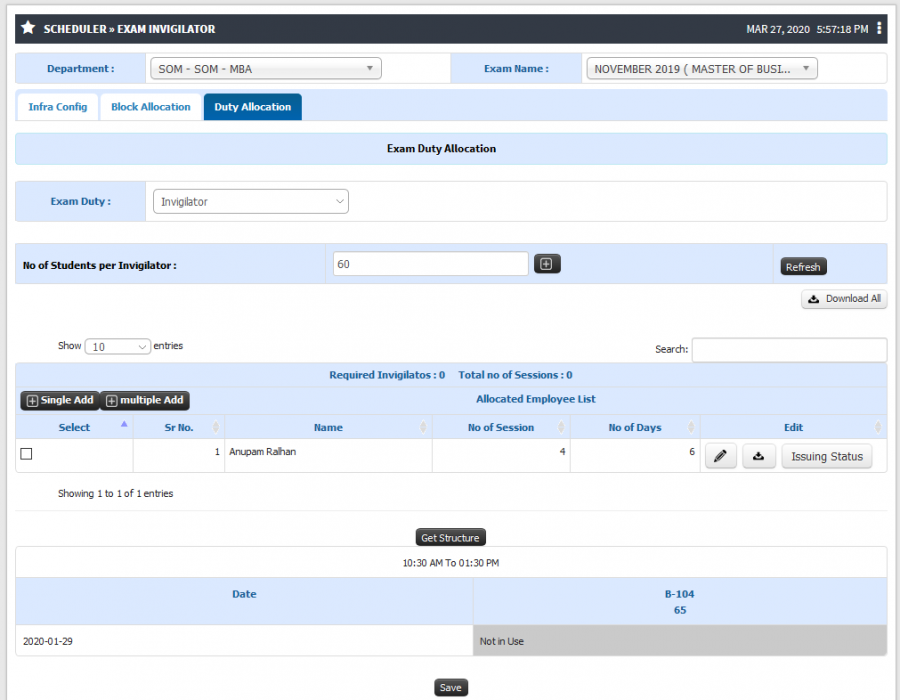
Task: Switch to the Infra Config tab
Action: [57, 107]
